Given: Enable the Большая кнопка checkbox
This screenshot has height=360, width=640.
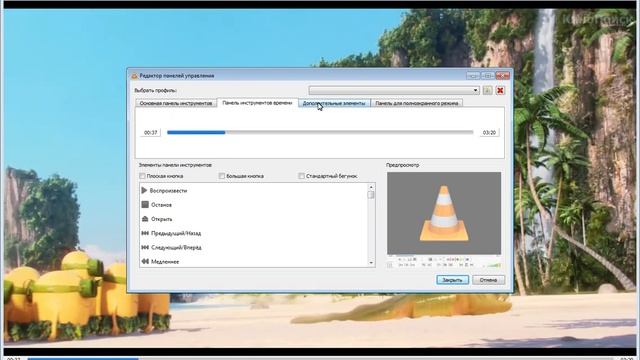Looking at the screenshot, I should coord(222,176).
